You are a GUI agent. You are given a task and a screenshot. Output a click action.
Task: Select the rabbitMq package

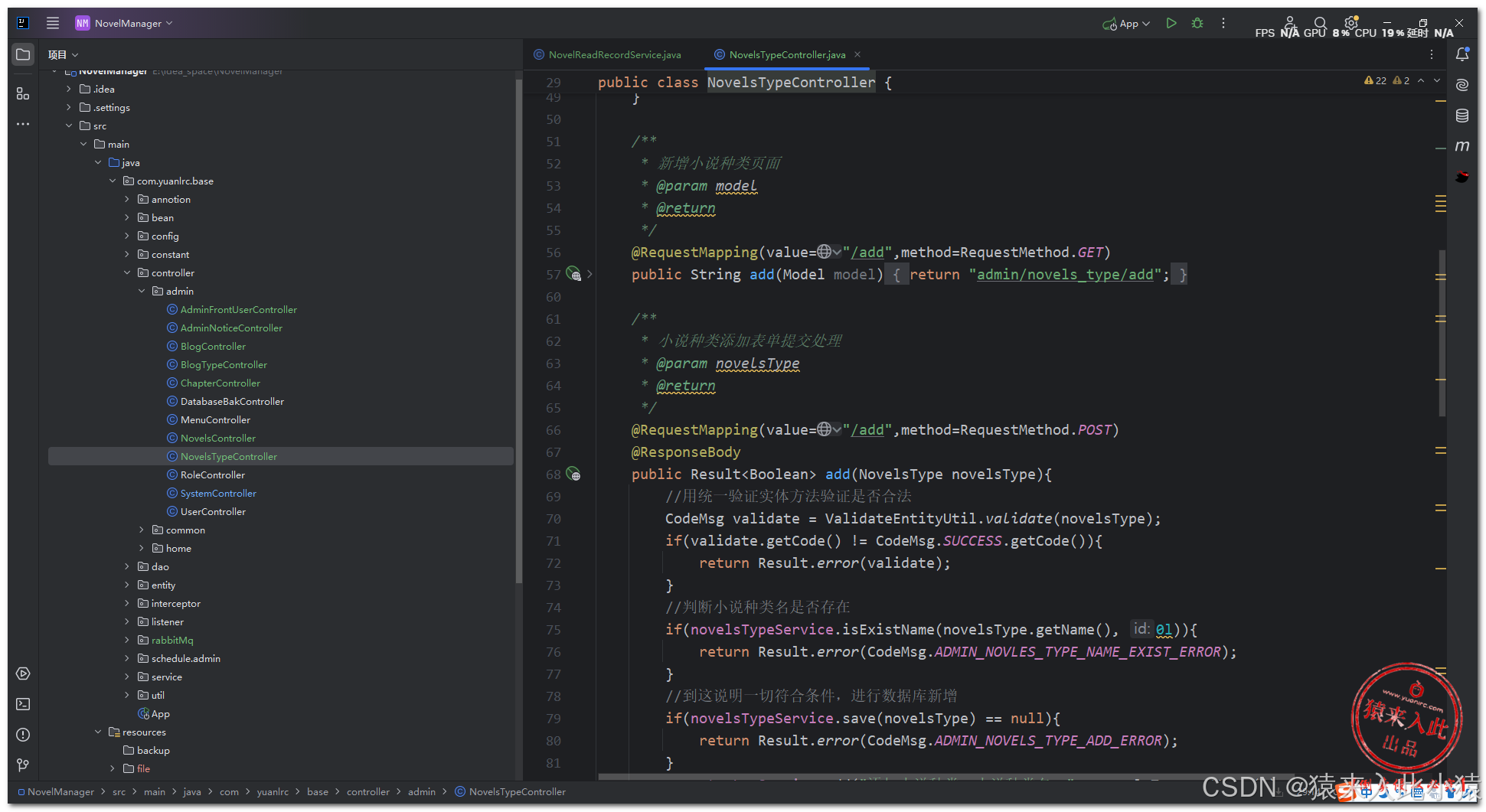point(172,640)
